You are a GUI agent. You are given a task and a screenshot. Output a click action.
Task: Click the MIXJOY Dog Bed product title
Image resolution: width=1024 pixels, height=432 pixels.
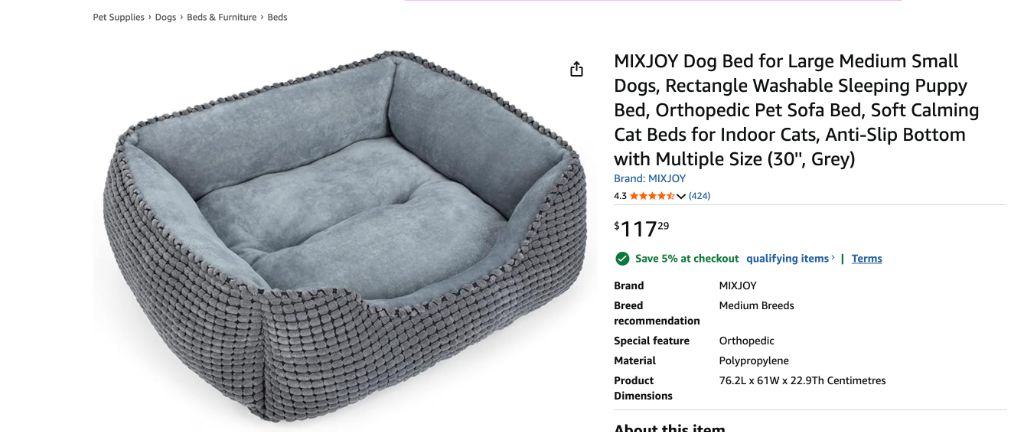click(796, 110)
